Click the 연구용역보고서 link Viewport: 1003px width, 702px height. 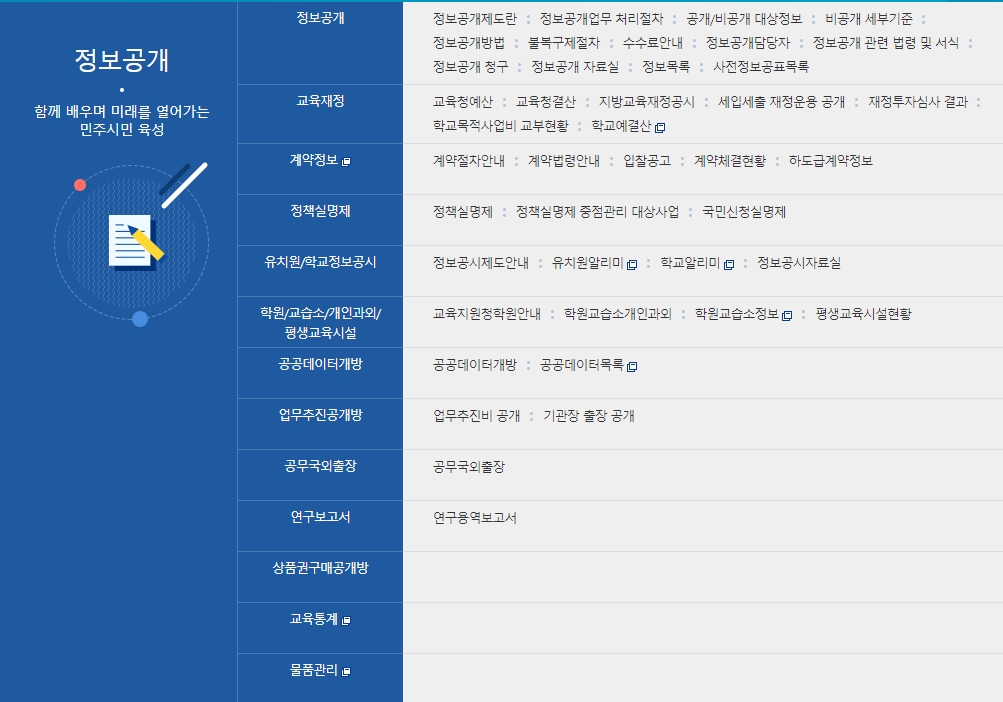[x=475, y=520]
